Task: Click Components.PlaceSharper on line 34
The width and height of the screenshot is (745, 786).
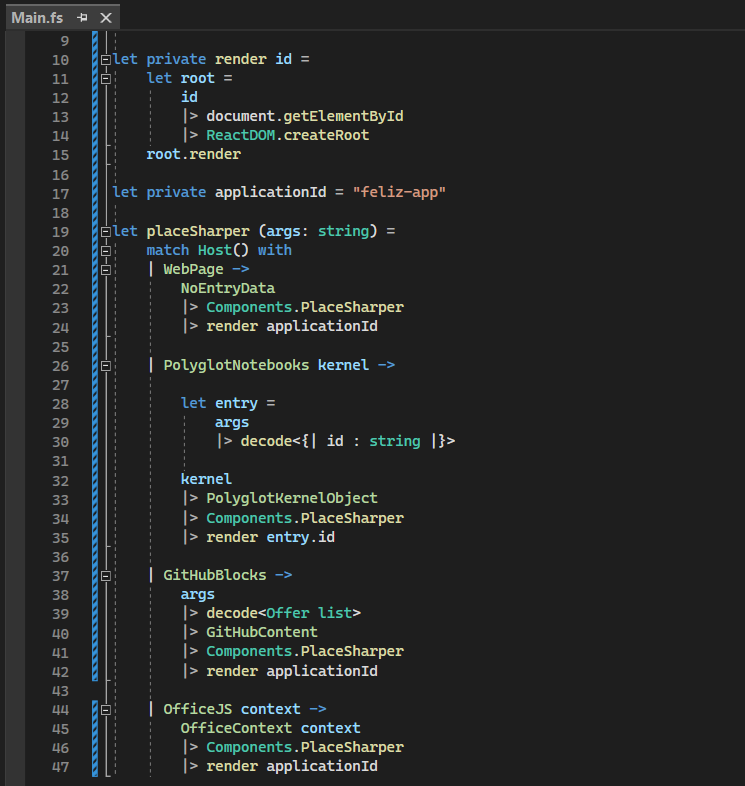Action: pos(305,518)
